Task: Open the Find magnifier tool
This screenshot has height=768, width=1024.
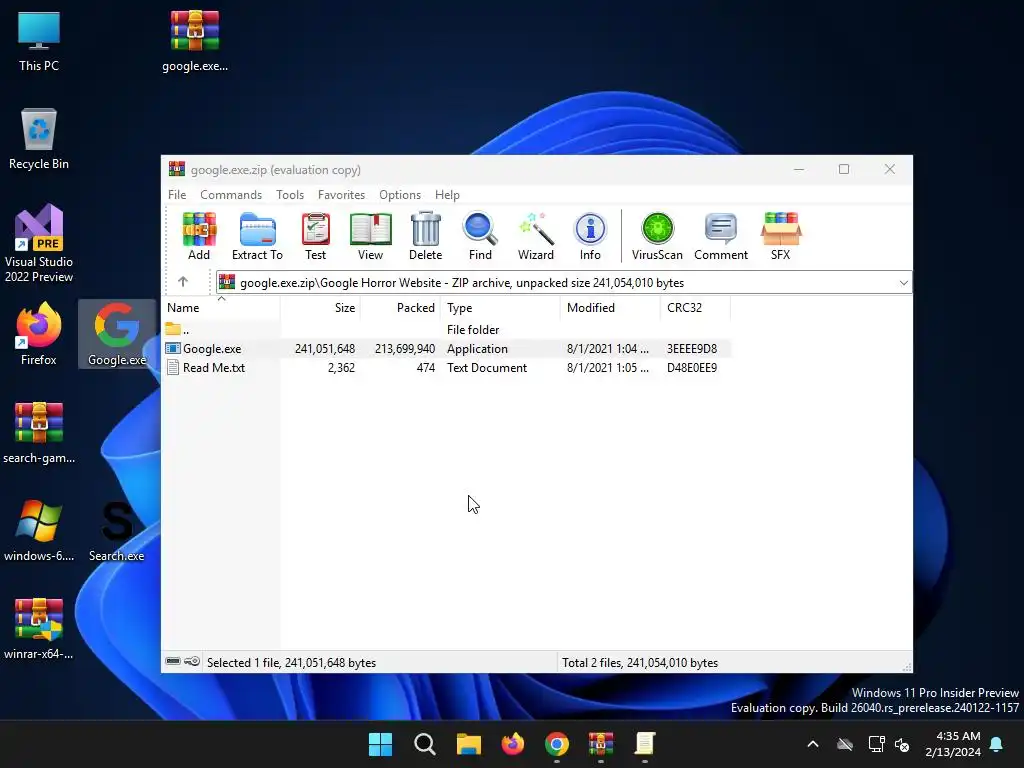Action: pos(480,236)
